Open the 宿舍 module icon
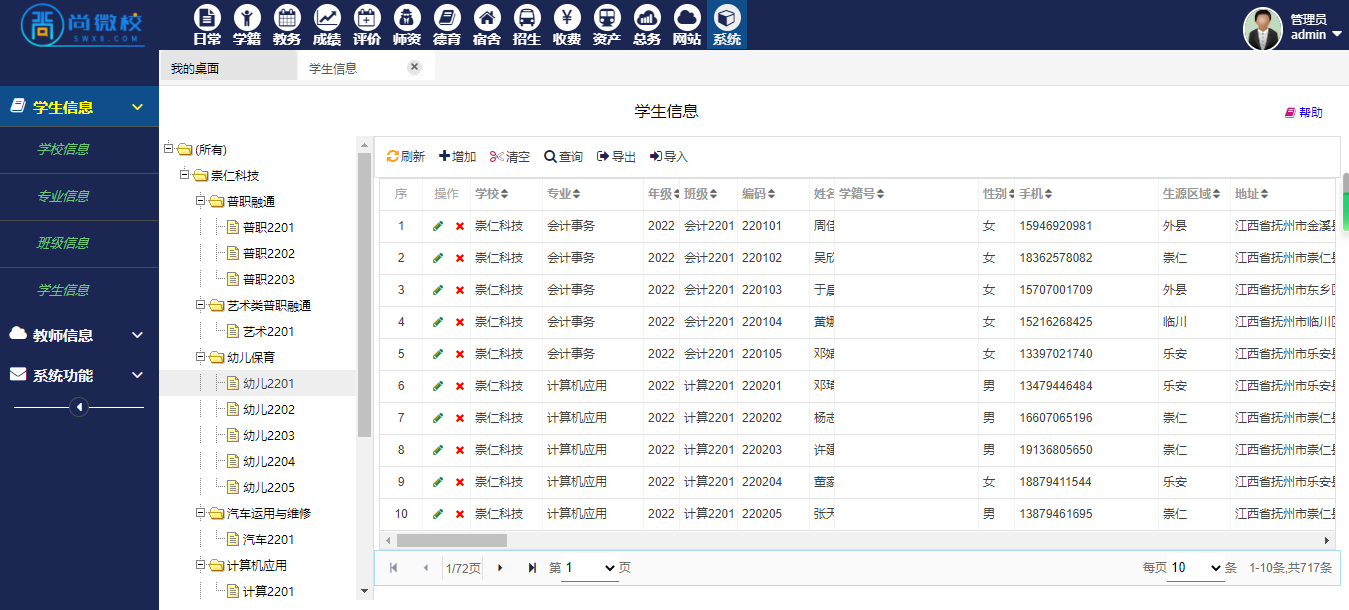 [x=487, y=25]
